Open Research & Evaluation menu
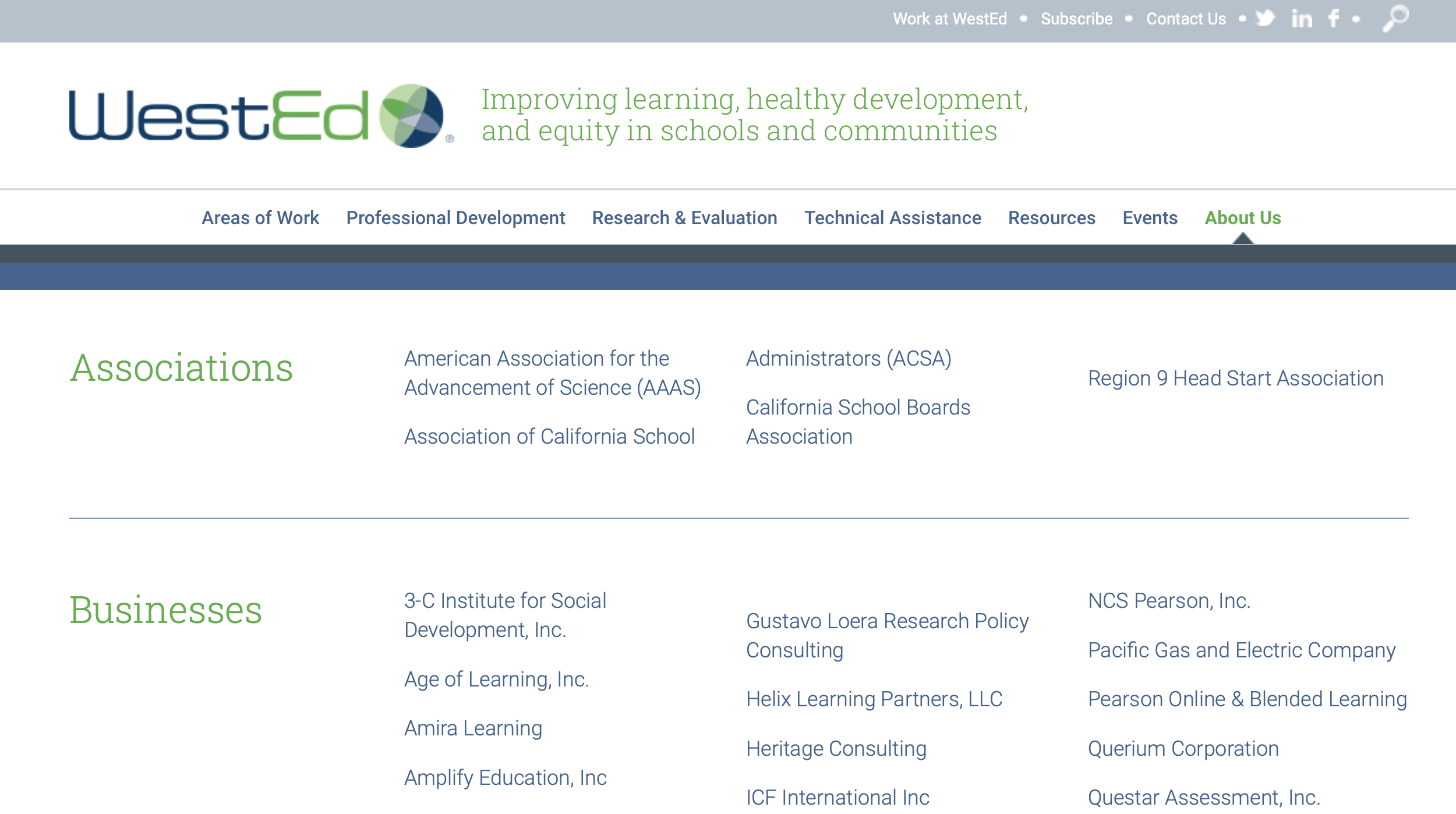 [684, 218]
